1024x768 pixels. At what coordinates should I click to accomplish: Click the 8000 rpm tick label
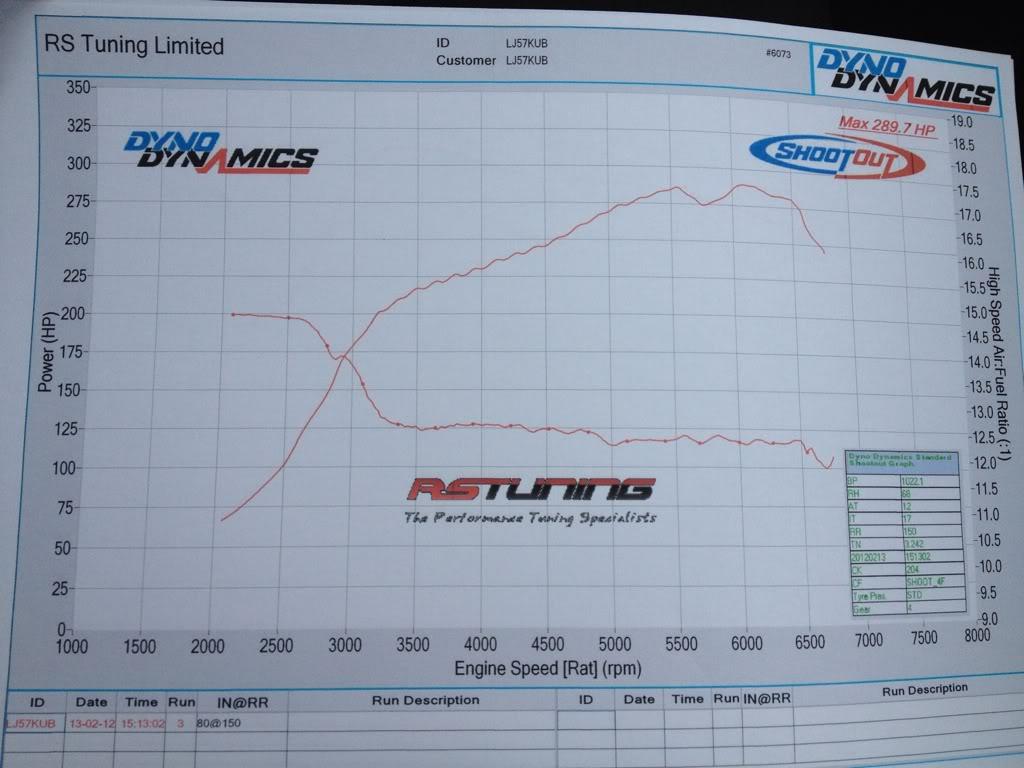tap(977, 635)
